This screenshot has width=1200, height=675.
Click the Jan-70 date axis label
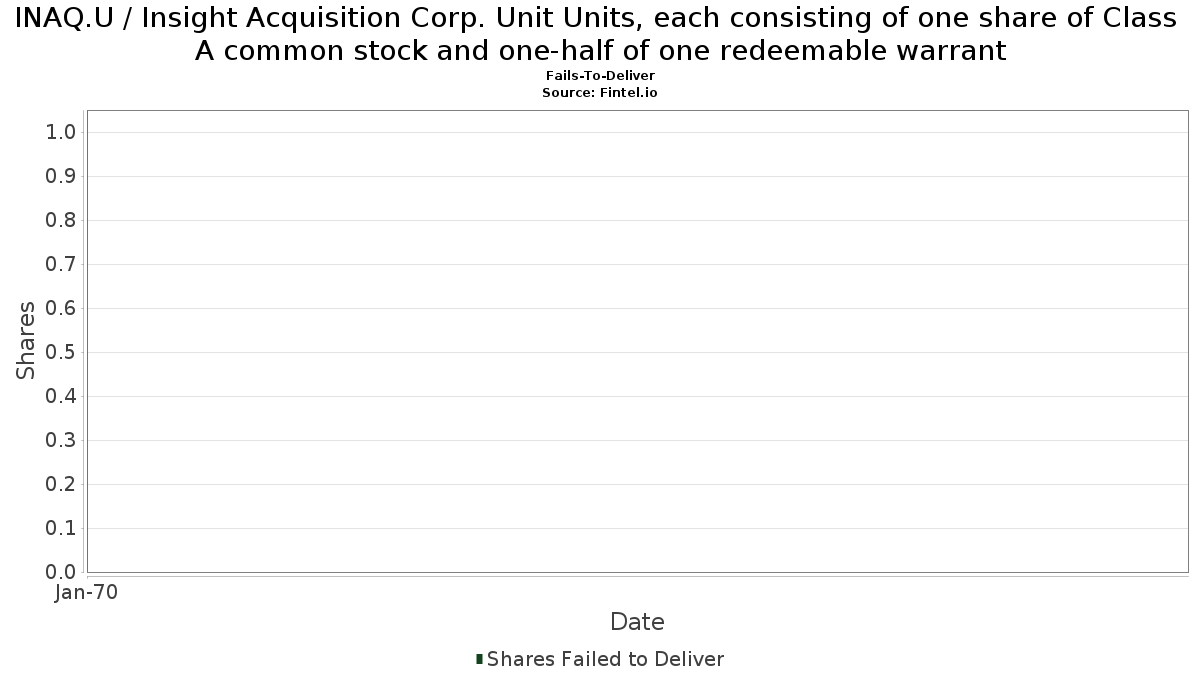(86, 592)
